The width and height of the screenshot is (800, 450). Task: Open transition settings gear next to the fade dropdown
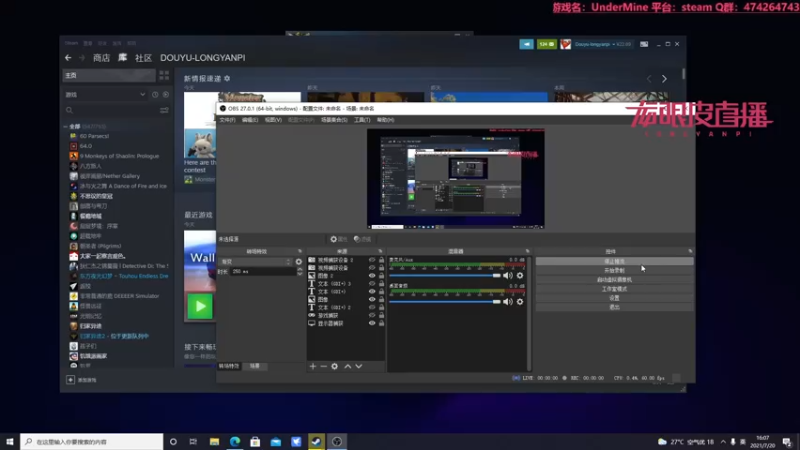(299, 262)
